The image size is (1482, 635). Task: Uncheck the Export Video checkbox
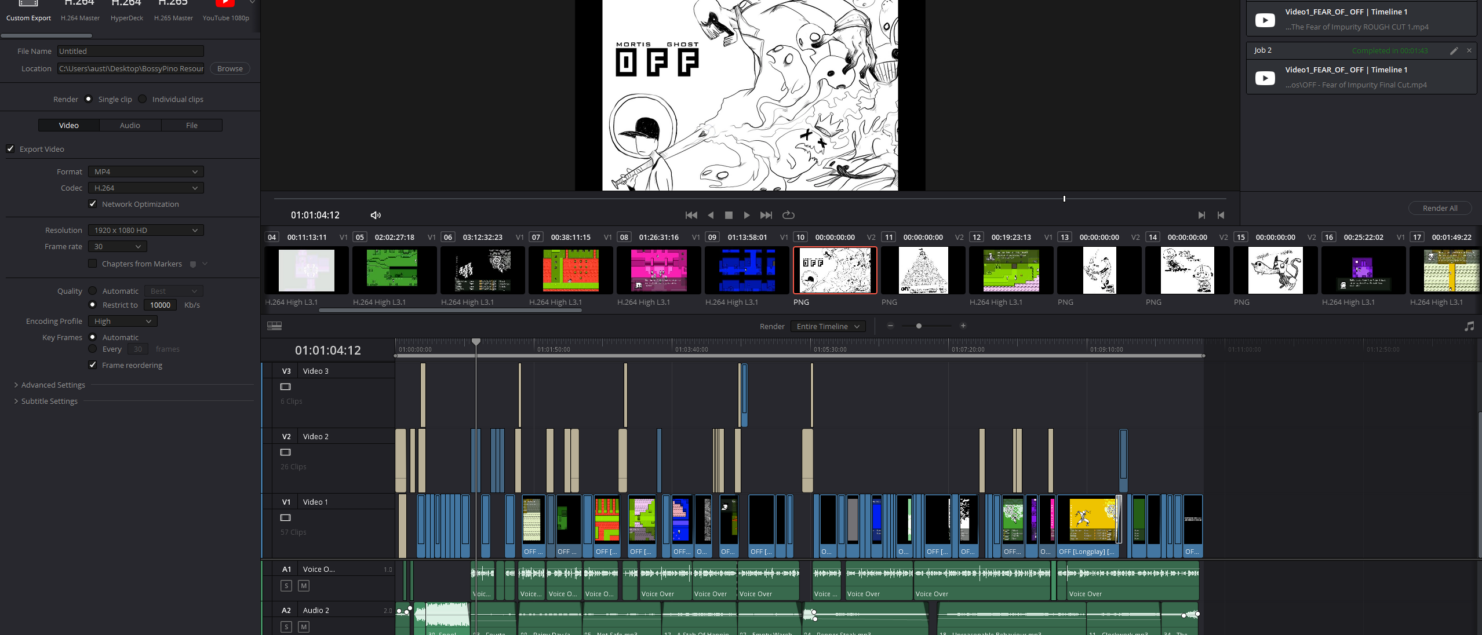point(11,149)
